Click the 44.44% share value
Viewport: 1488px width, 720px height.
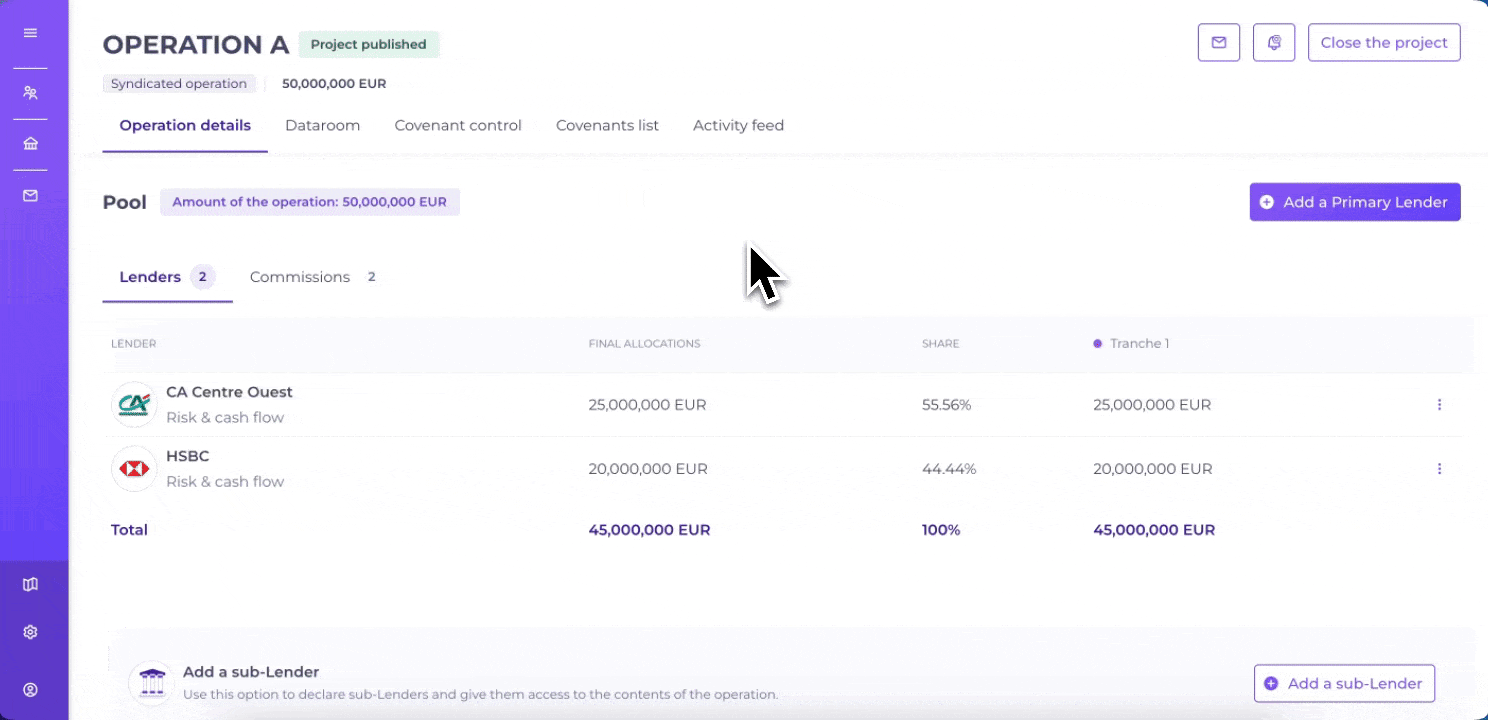point(949,469)
